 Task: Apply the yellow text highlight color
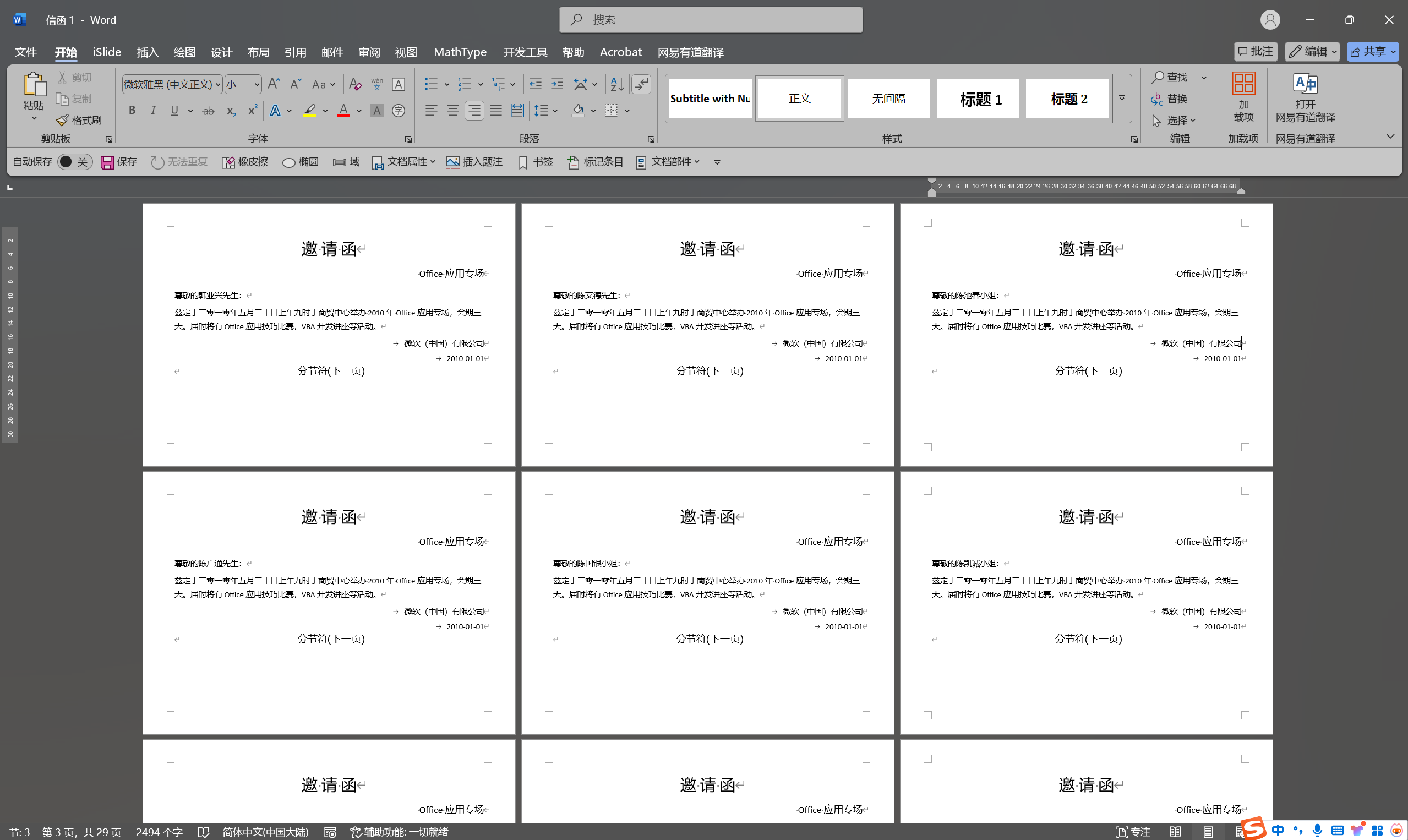pos(309,111)
